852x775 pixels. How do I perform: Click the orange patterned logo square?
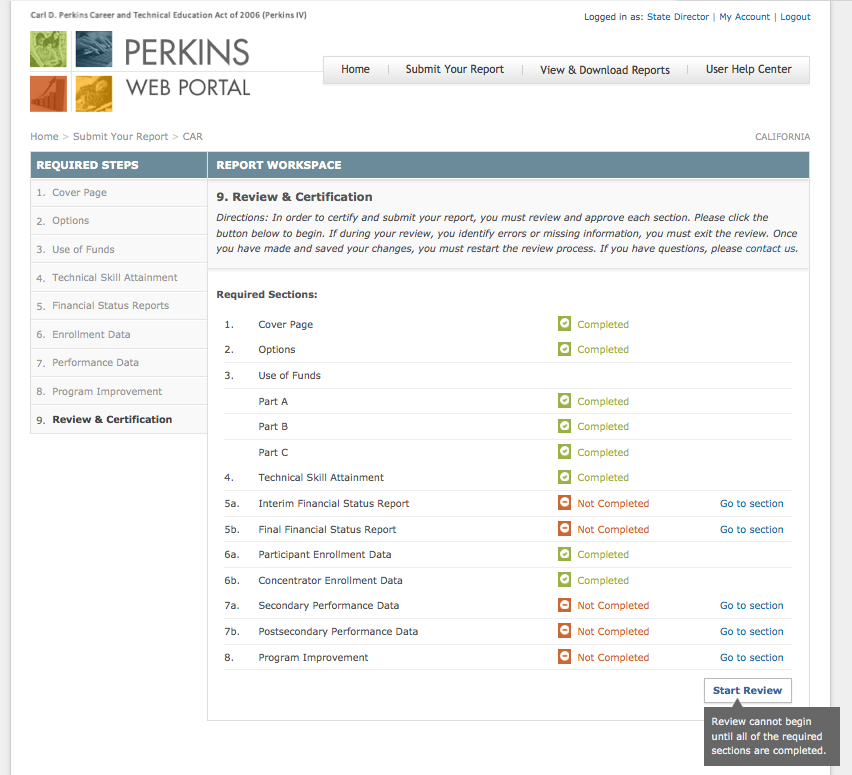pos(48,93)
